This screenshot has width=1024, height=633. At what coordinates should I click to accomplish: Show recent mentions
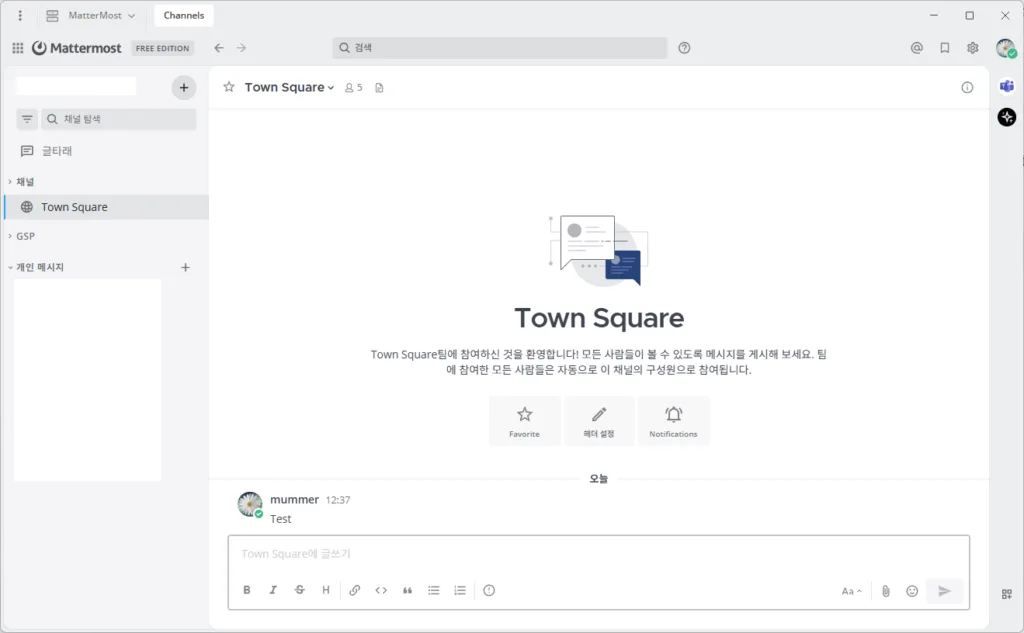[916, 48]
